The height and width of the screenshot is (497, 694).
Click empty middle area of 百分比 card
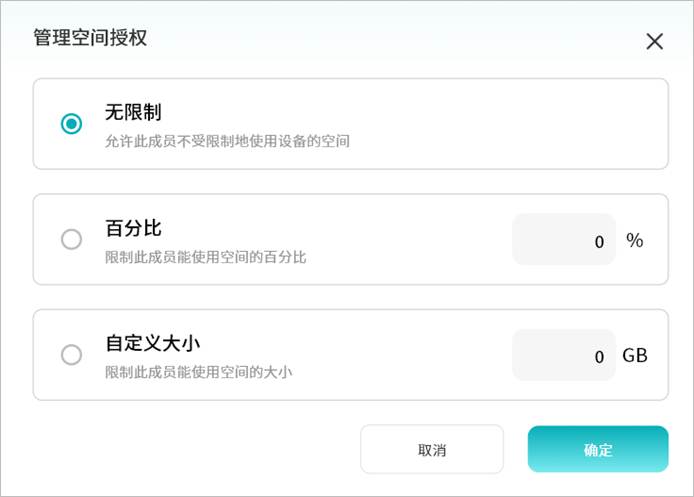[400, 240]
